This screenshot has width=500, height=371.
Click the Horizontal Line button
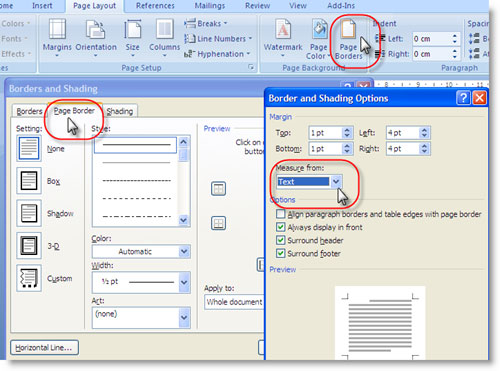[44, 348]
